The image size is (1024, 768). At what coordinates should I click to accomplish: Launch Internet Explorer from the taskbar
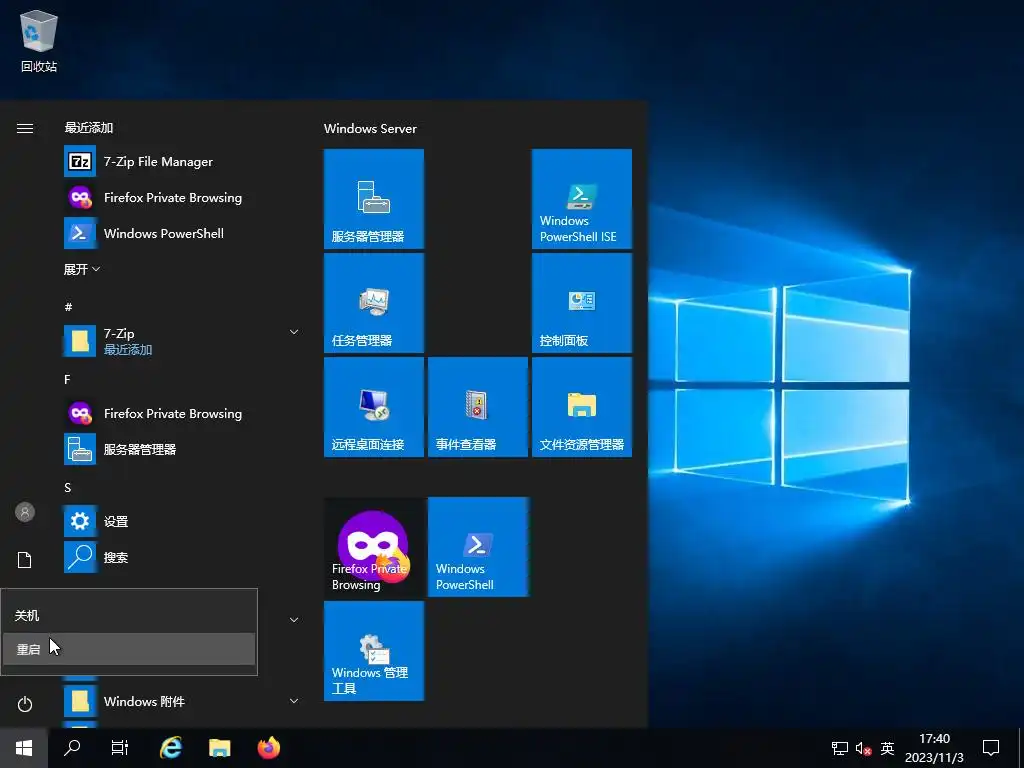click(x=170, y=748)
